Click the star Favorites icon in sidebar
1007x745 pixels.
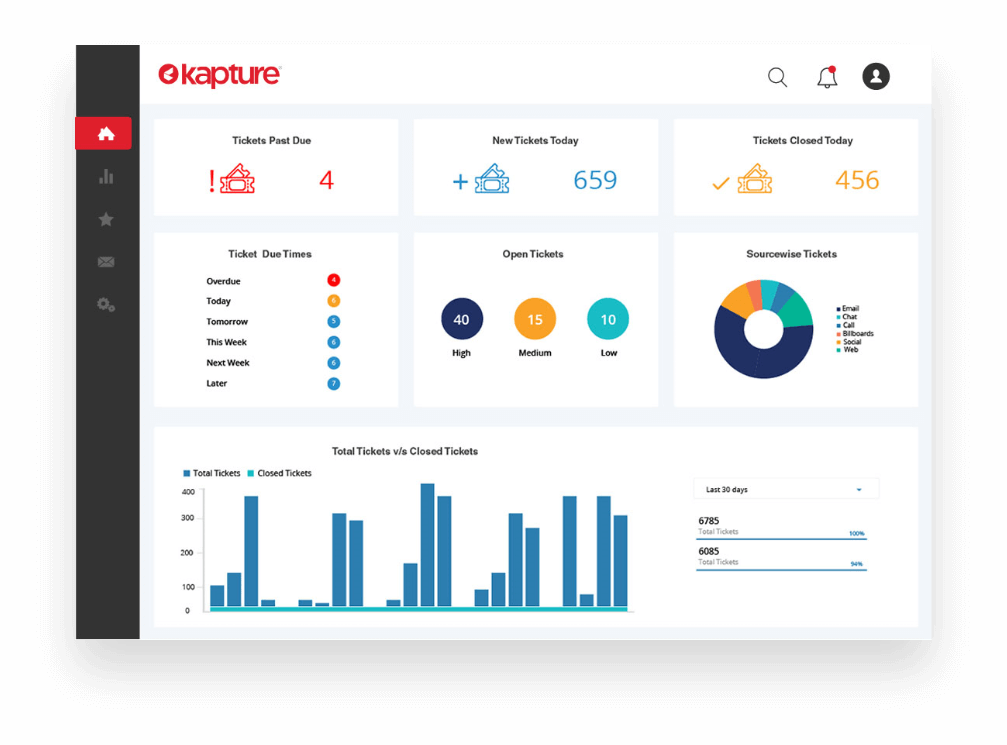[x=105, y=219]
